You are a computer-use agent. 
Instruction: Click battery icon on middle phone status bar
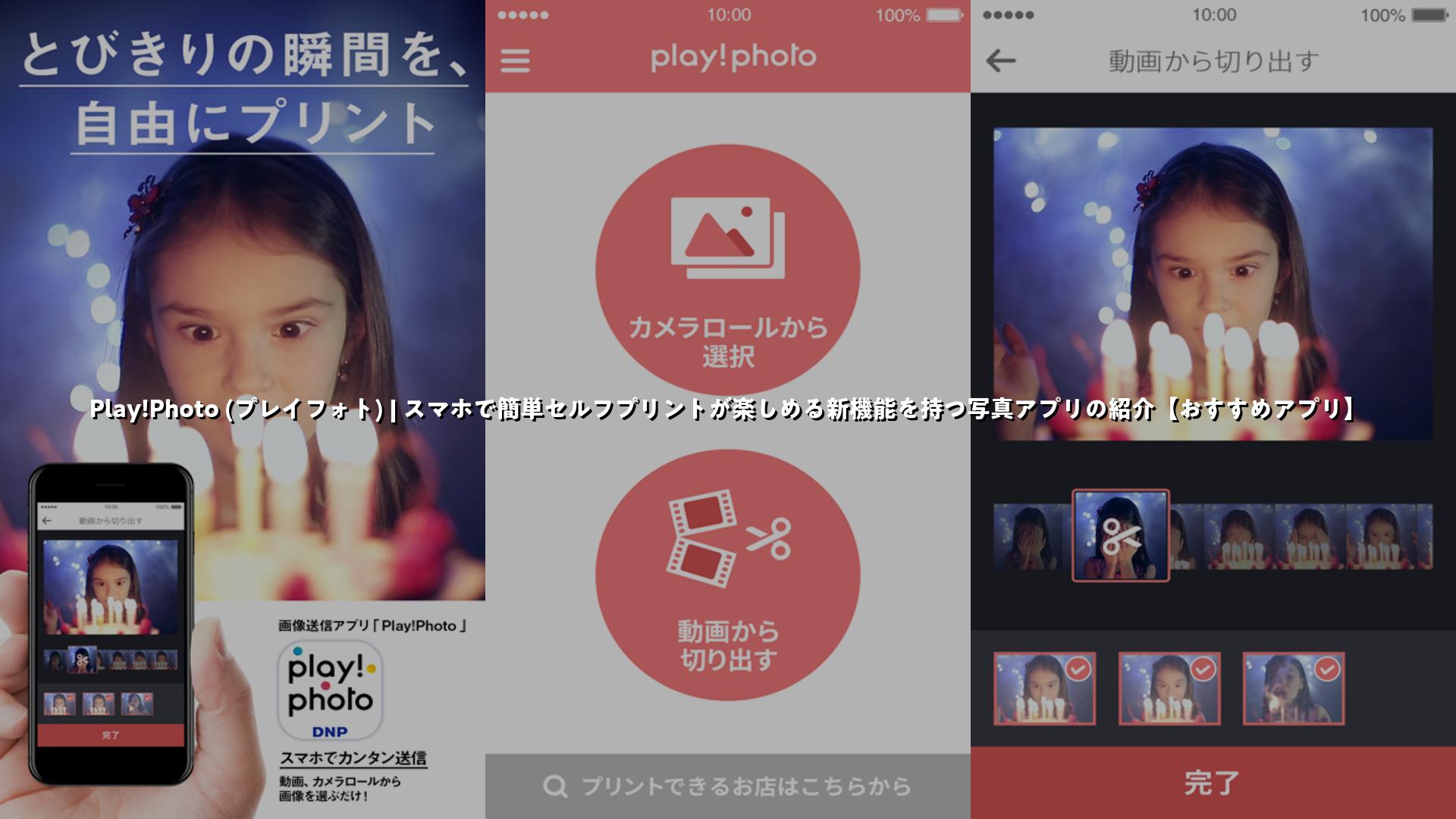944,15
